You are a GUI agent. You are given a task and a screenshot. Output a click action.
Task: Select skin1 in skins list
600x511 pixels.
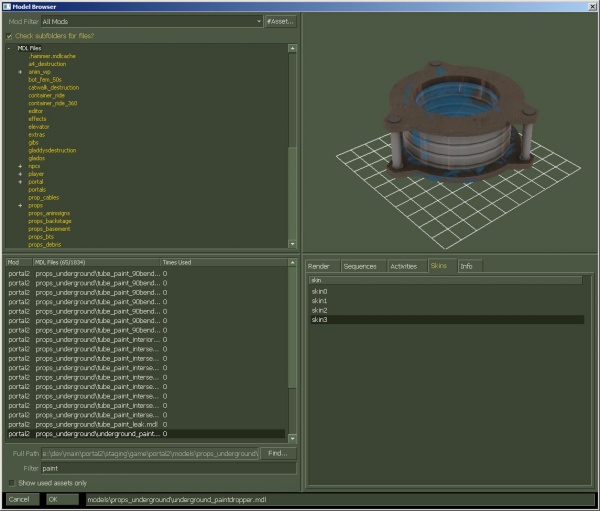[x=447, y=301]
